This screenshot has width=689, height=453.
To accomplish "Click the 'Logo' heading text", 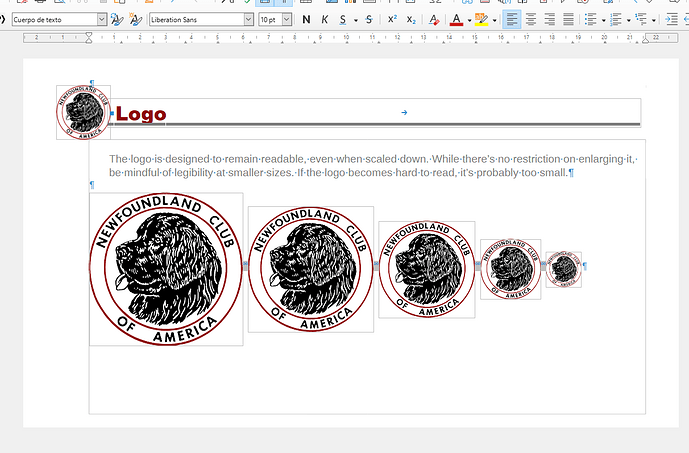I will tap(141, 114).
